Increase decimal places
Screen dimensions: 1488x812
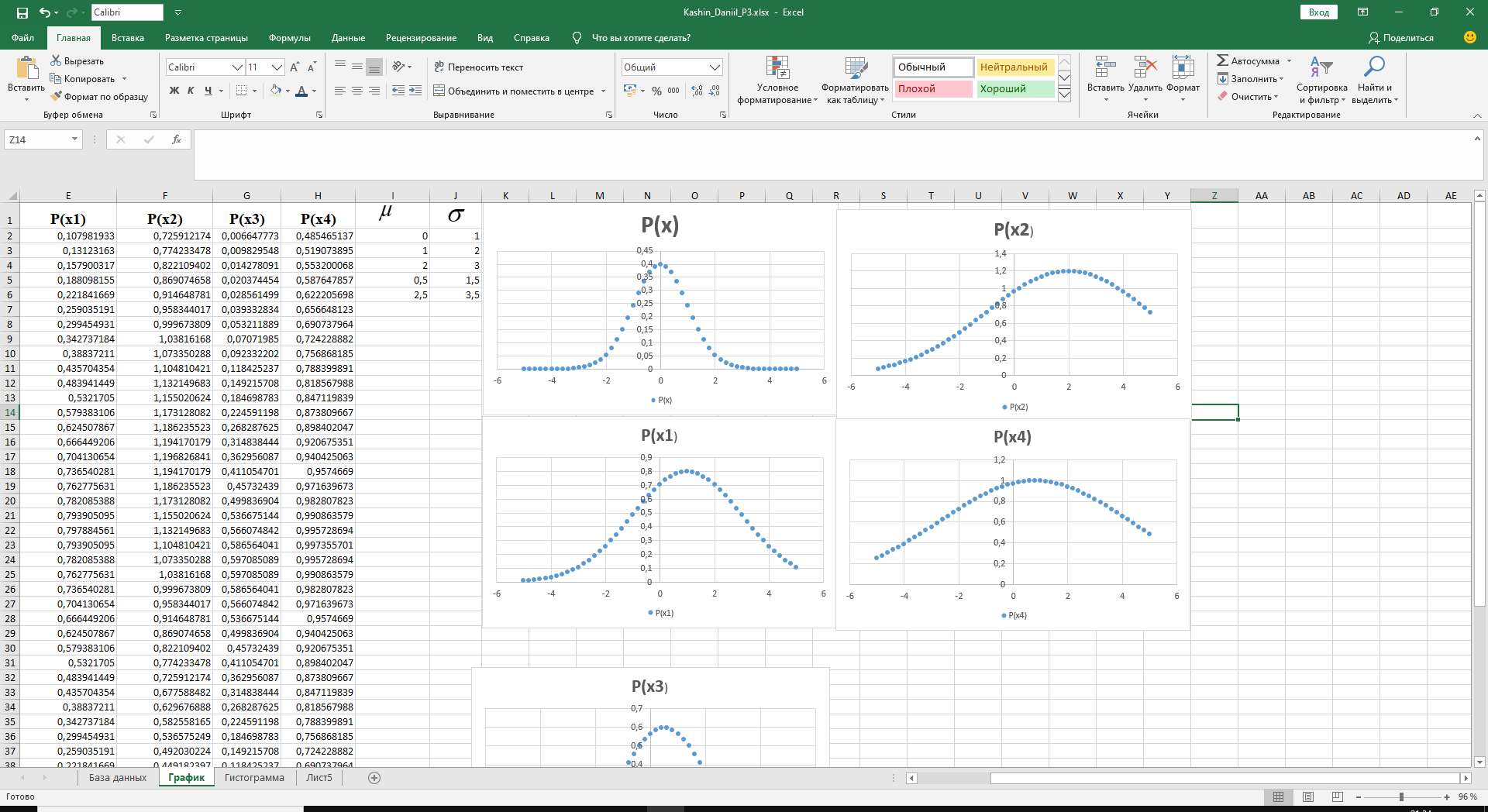point(697,91)
